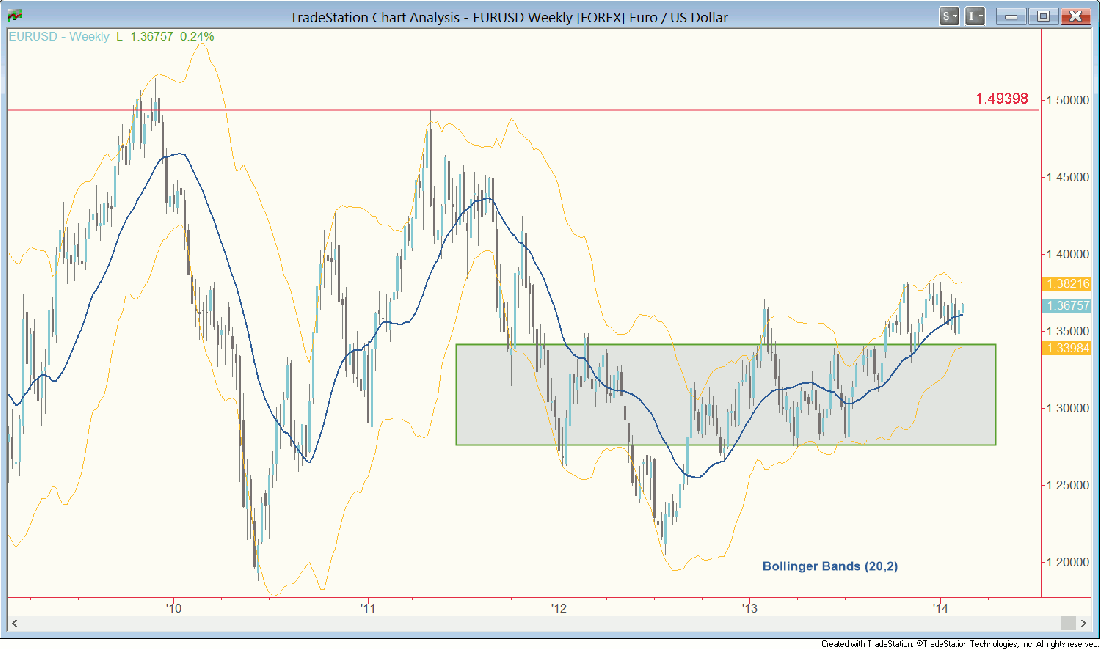The height and width of the screenshot is (649, 1100).
Task: Click the red 1.49398 horizontal line label
Action: click(1001, 99)
